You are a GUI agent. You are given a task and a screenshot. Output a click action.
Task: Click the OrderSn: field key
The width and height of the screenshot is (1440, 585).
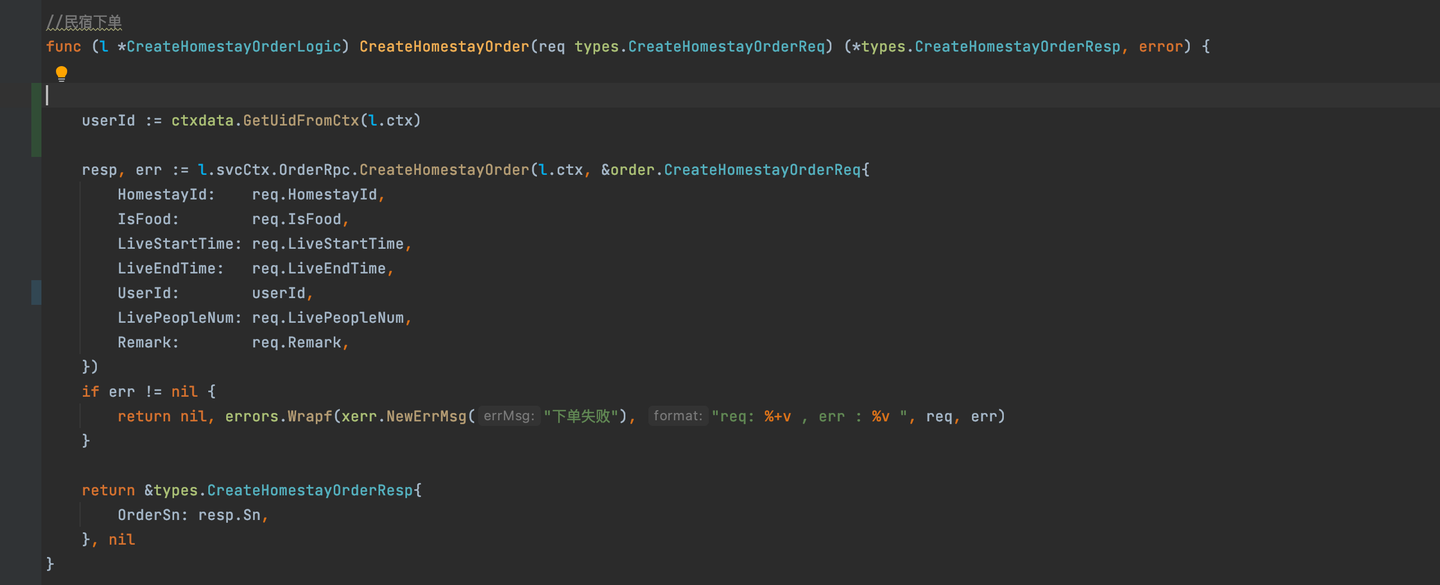[153, 515]
